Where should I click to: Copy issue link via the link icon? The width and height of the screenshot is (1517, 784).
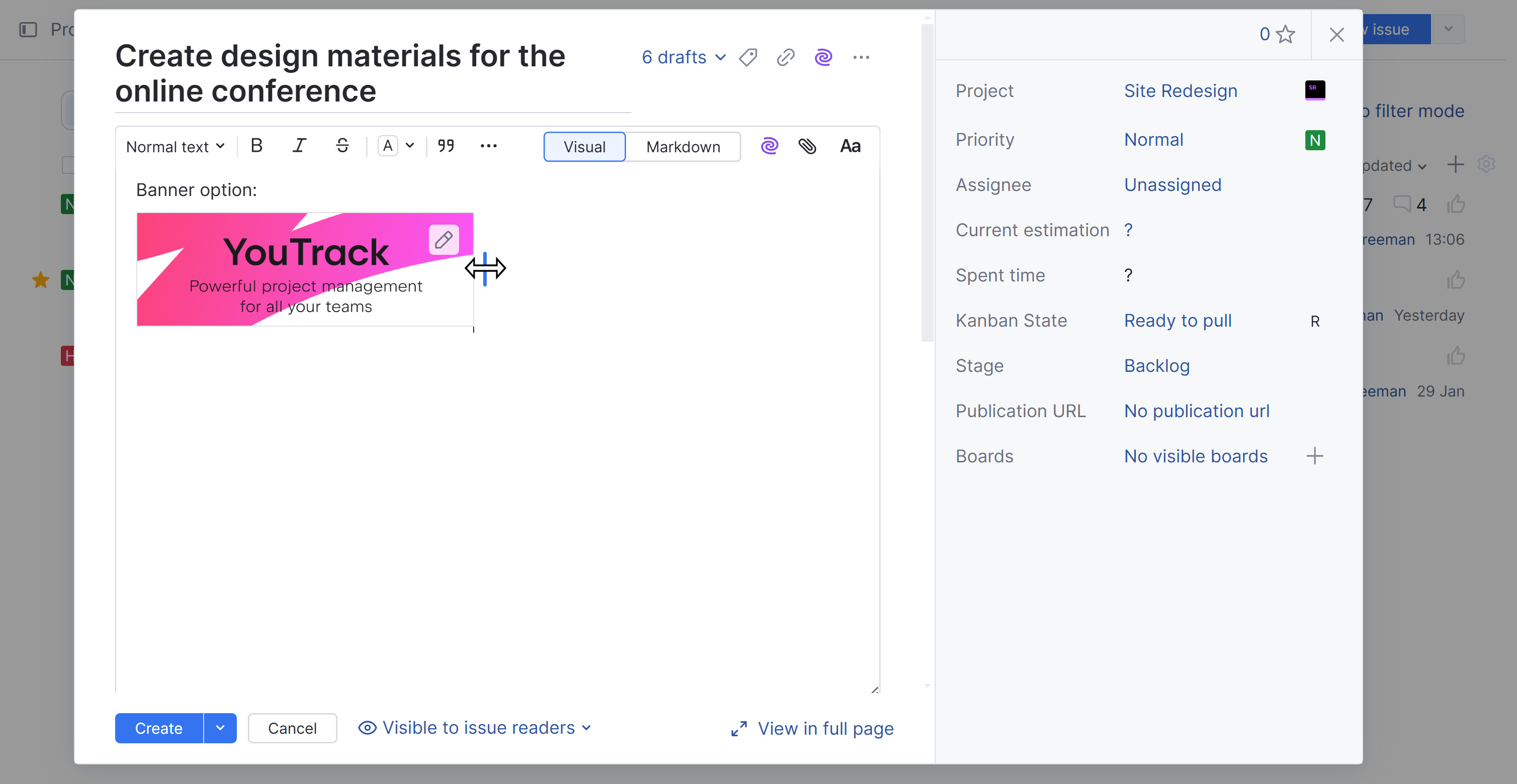784,57
